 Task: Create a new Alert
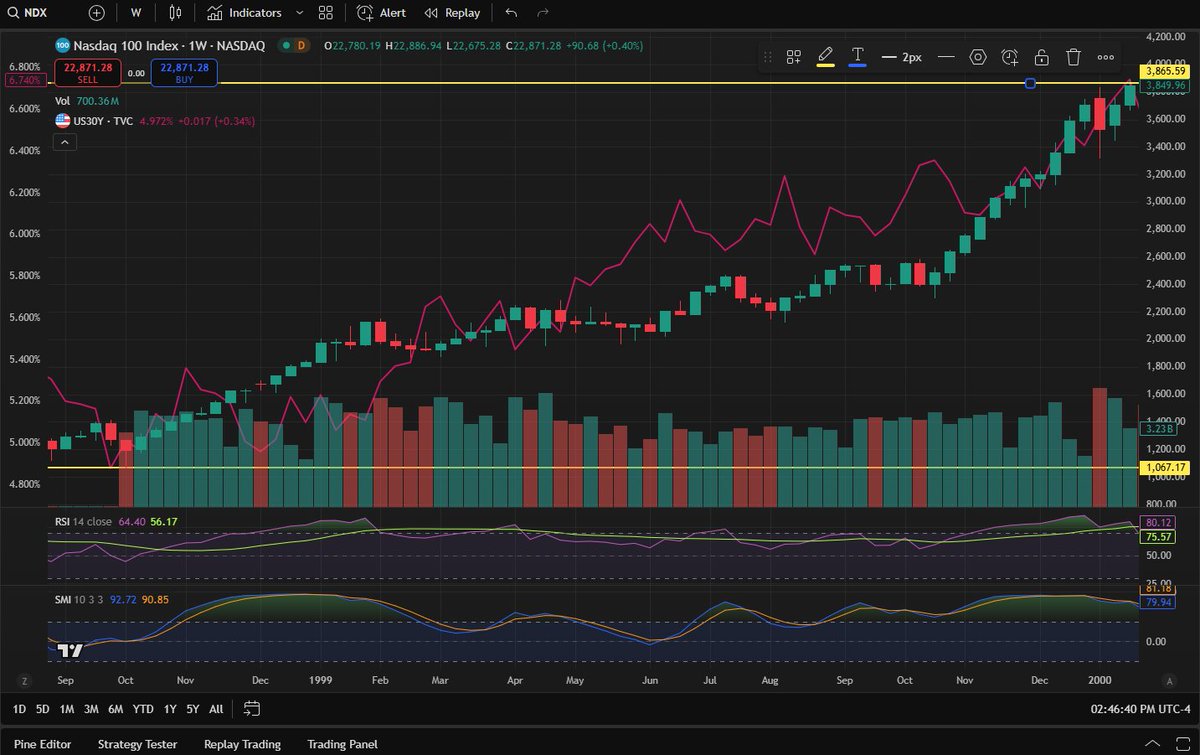click(381, 13)
